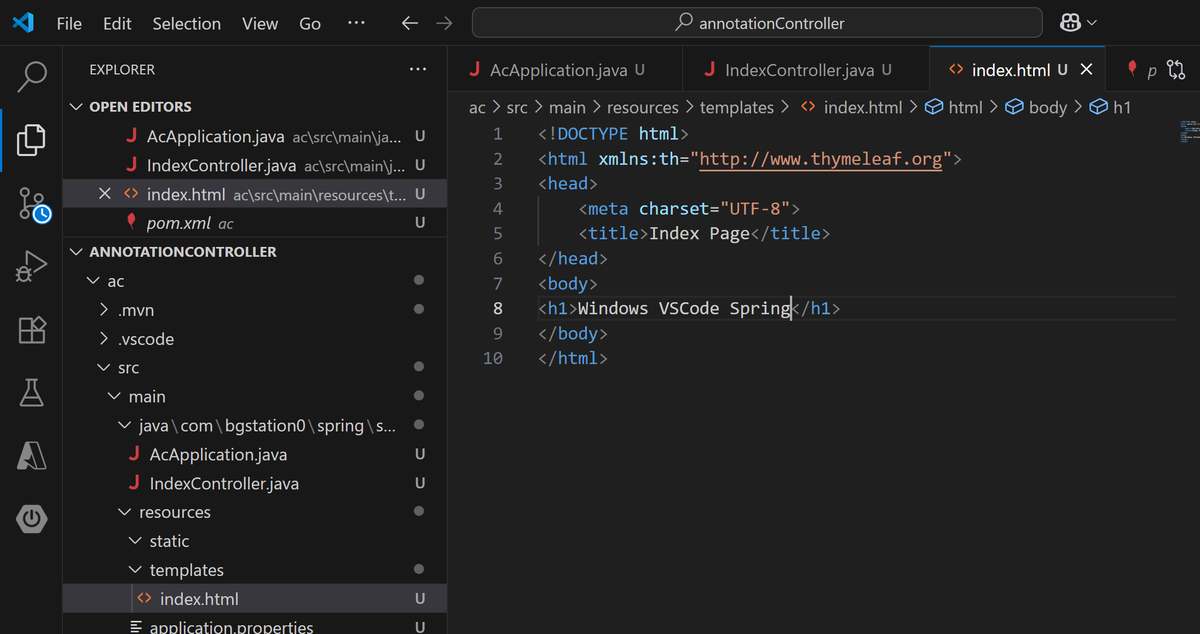Go back with the left arrow
The image size is (1200, 634).
point(409,23)
